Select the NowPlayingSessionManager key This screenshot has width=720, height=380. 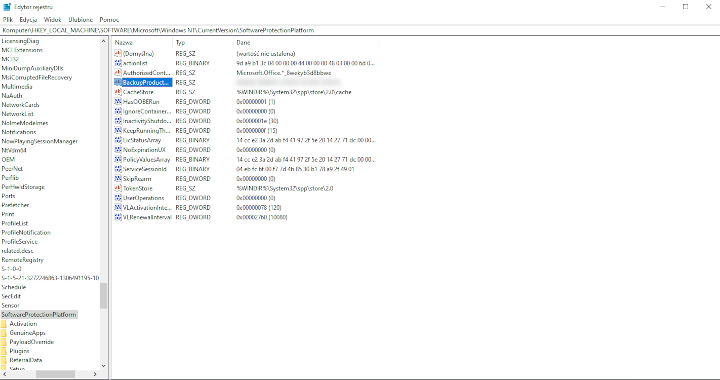39,141
